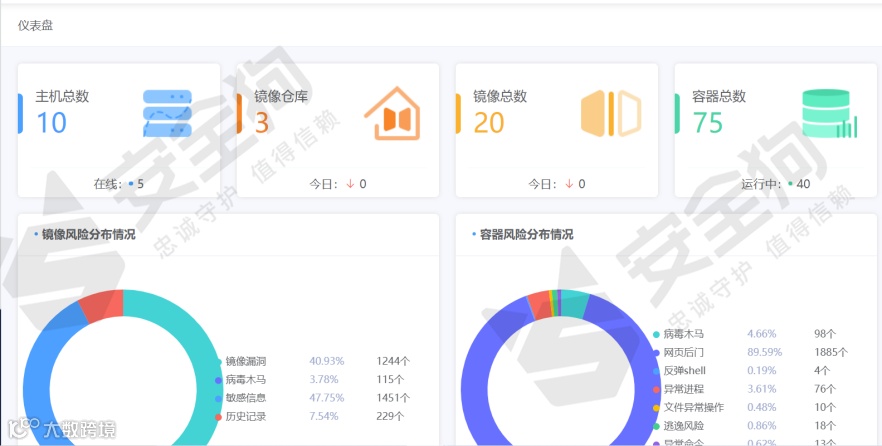Click the 229个 count for 历史记录
882x446 pixels.
coord(390,417)
